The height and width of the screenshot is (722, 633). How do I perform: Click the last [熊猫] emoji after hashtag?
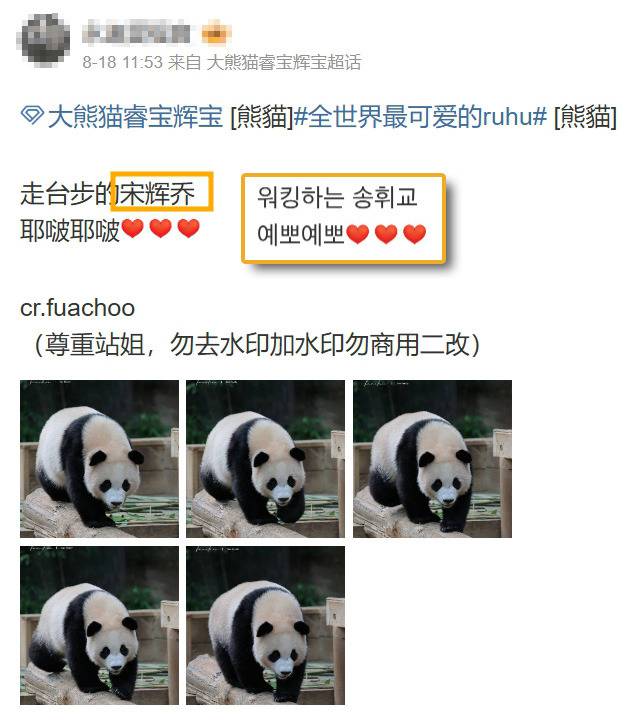tap(585, 116)
